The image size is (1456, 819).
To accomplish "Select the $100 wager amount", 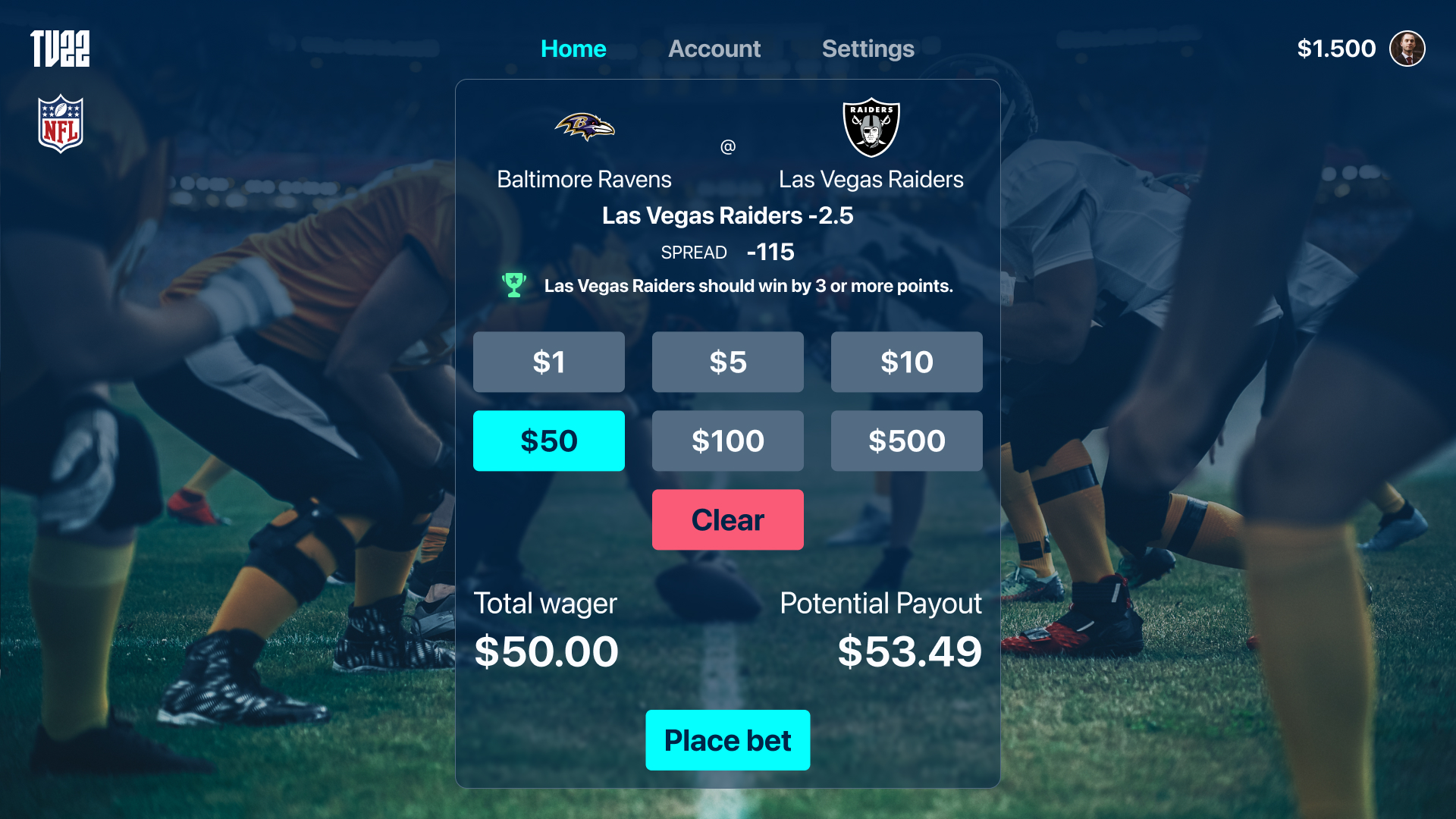I will [x=728, y=441].
